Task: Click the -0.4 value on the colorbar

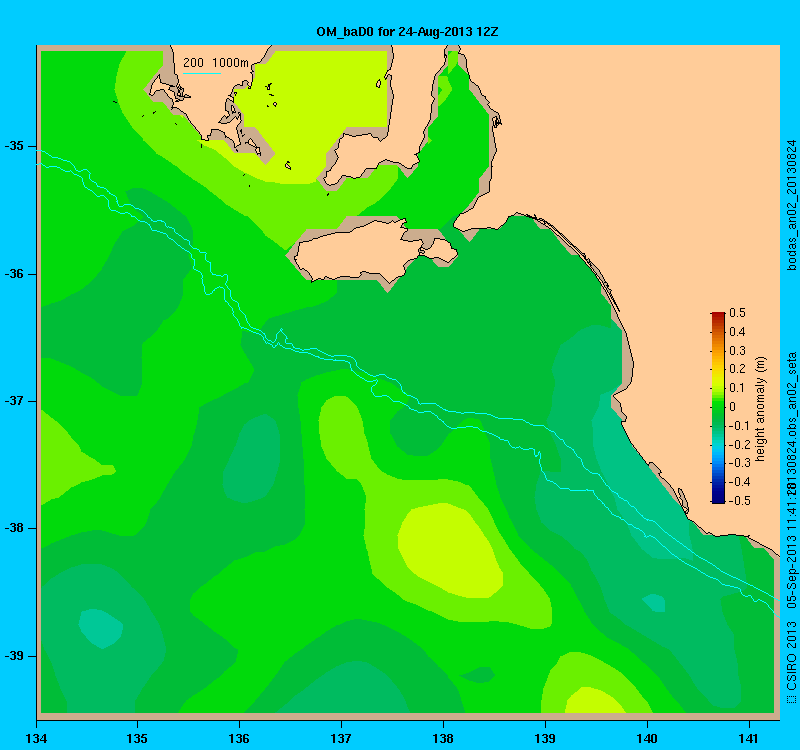Action: (x=738, y=482)
